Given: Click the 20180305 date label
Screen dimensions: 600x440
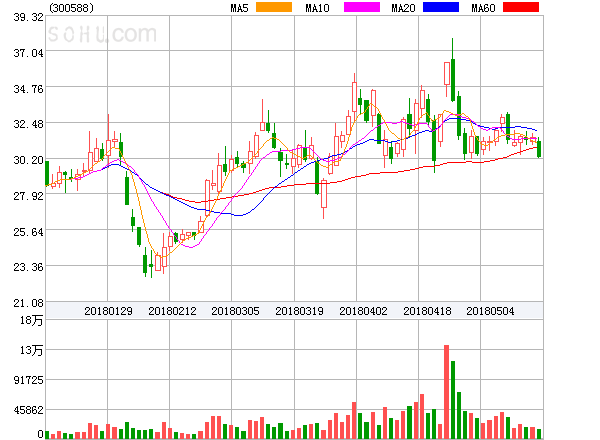Looking at the screenshot, I should [235, 311].
